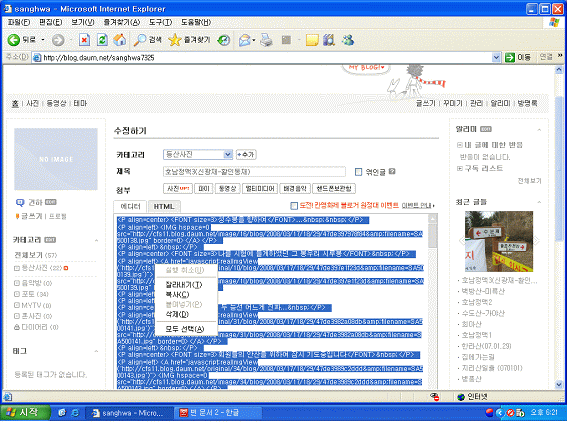Viewport: 567px width, 425px height.
Task: Go to the Home page icon
Action: [x=120, y=40]
